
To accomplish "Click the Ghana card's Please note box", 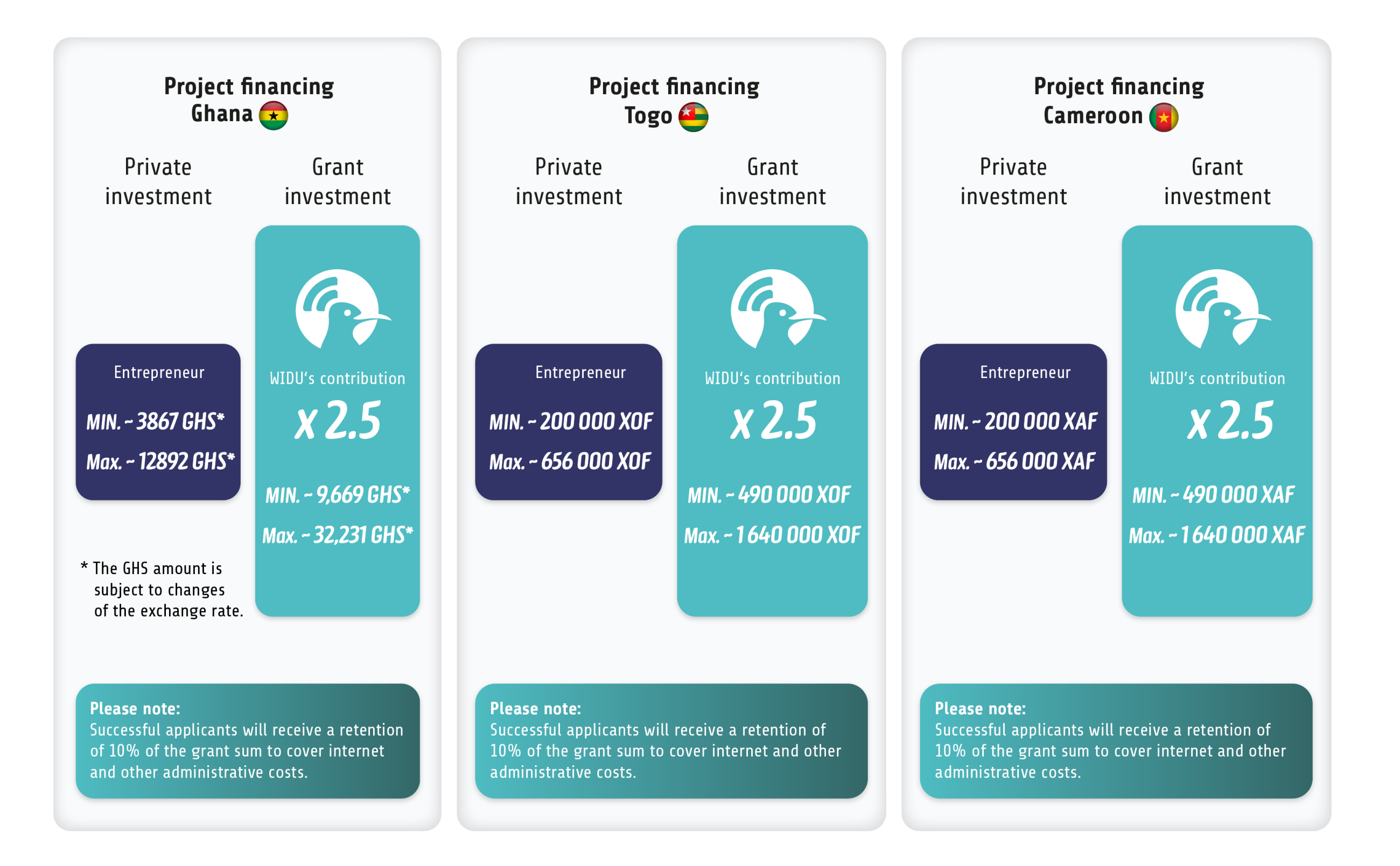I will [247, 741].
